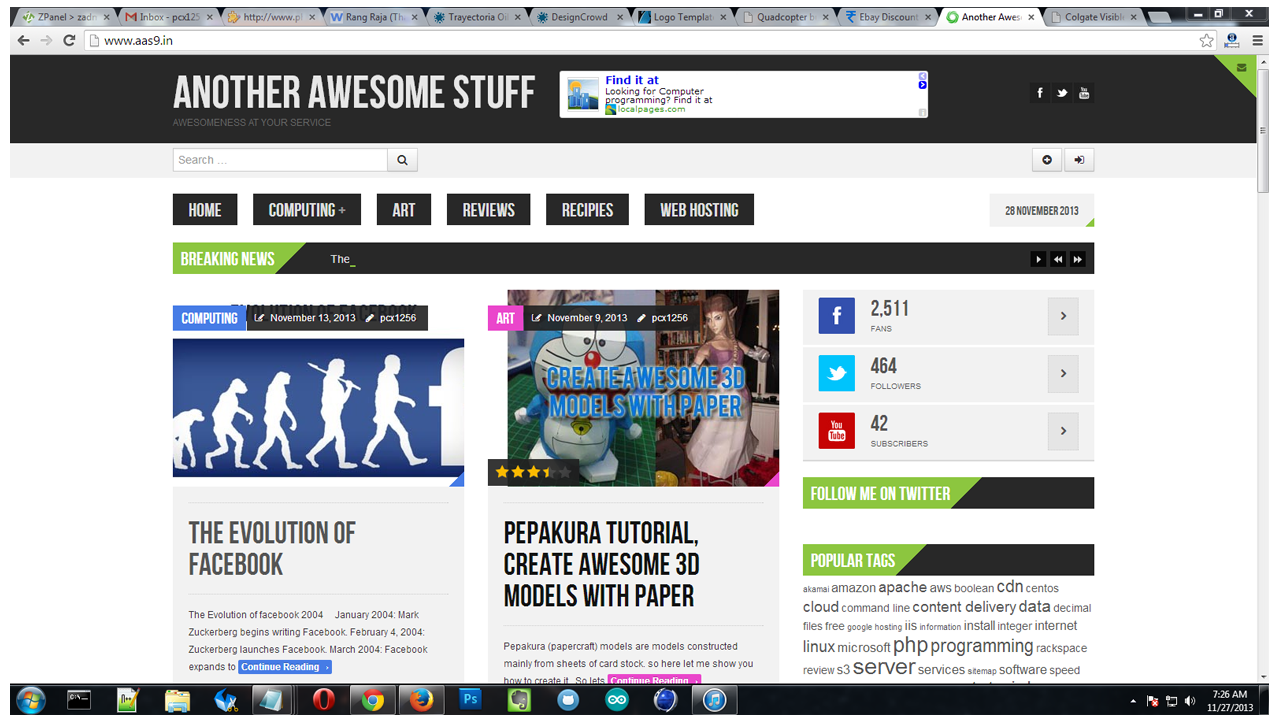Open Arduino from the taskbar
Image resolution: width=1280 pixels, height=720 pixels.
617,701
